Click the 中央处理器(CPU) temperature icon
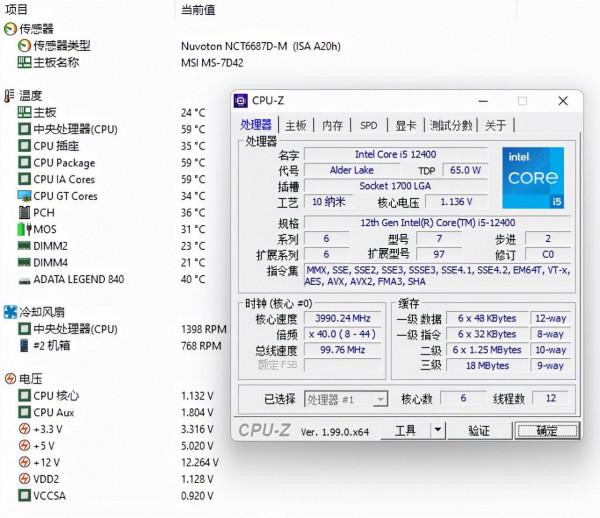The height and width of the screenshot is (518, 600). tap(24, 129)
